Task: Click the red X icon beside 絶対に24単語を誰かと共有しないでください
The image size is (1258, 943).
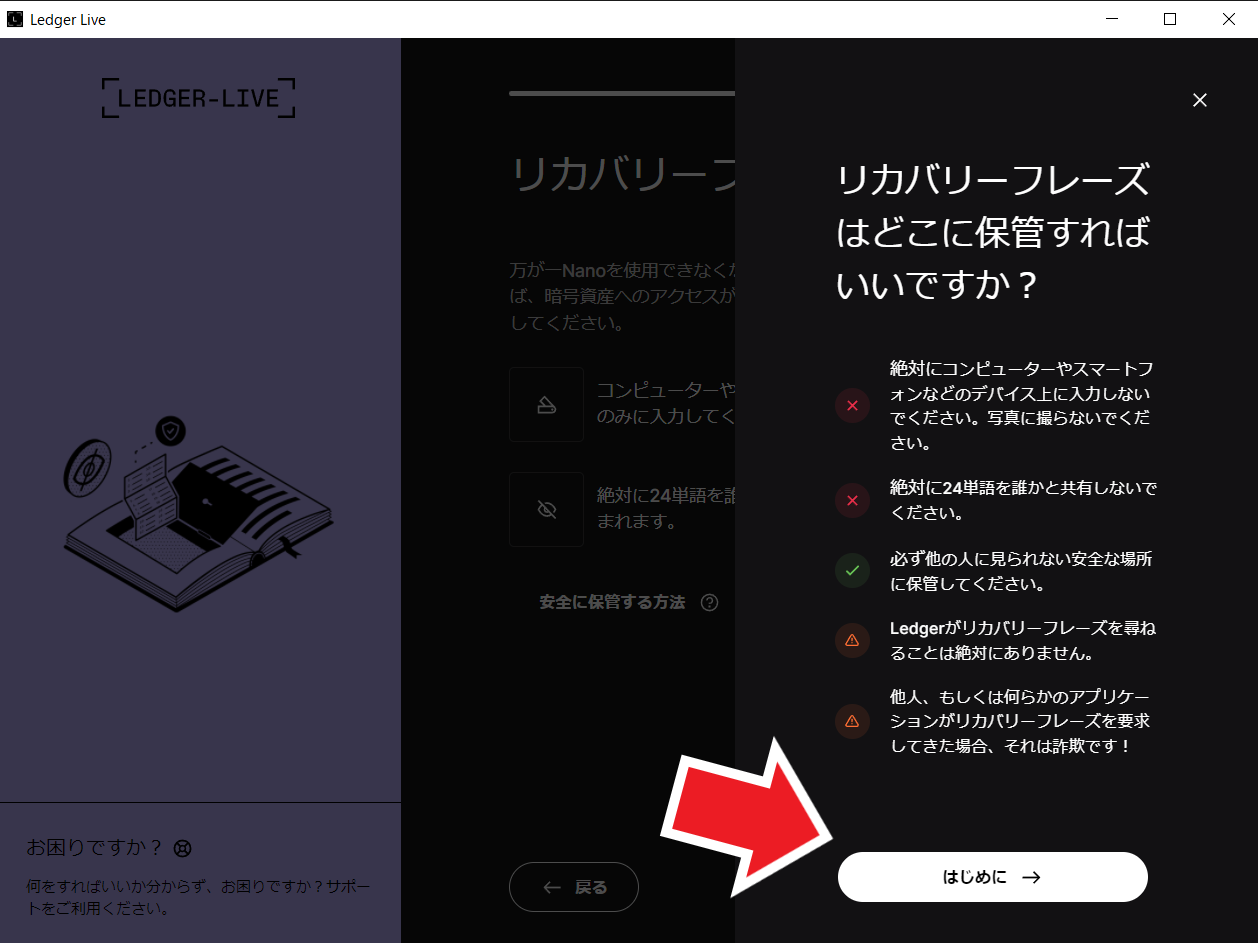Action: pyautogui.click(x=852, y=500)
